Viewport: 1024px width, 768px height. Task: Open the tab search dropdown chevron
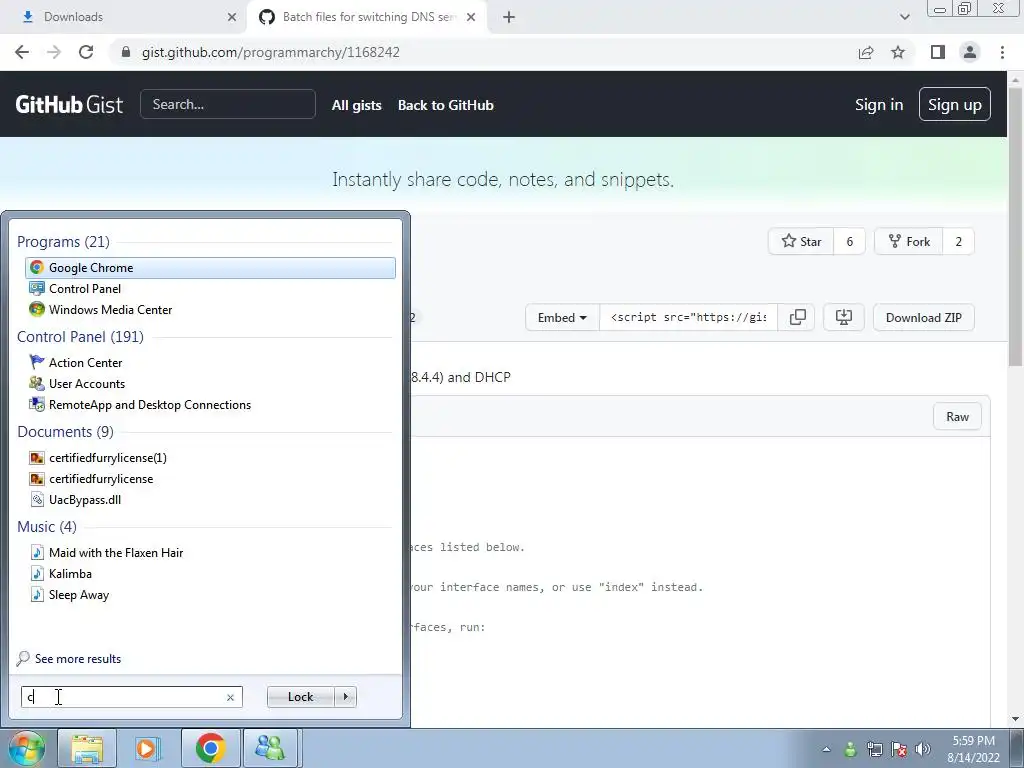[x=904, y=17]
